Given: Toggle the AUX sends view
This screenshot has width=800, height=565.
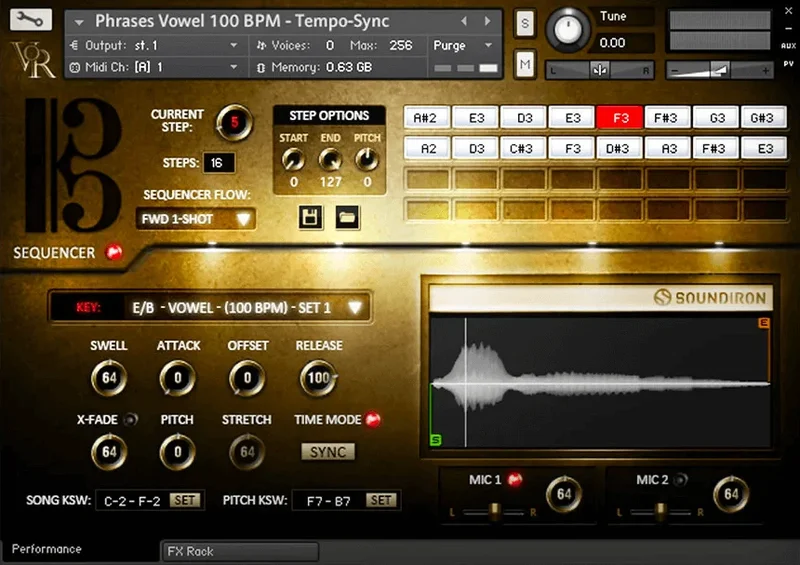Looking at the screenshot, I should [788, 46].
